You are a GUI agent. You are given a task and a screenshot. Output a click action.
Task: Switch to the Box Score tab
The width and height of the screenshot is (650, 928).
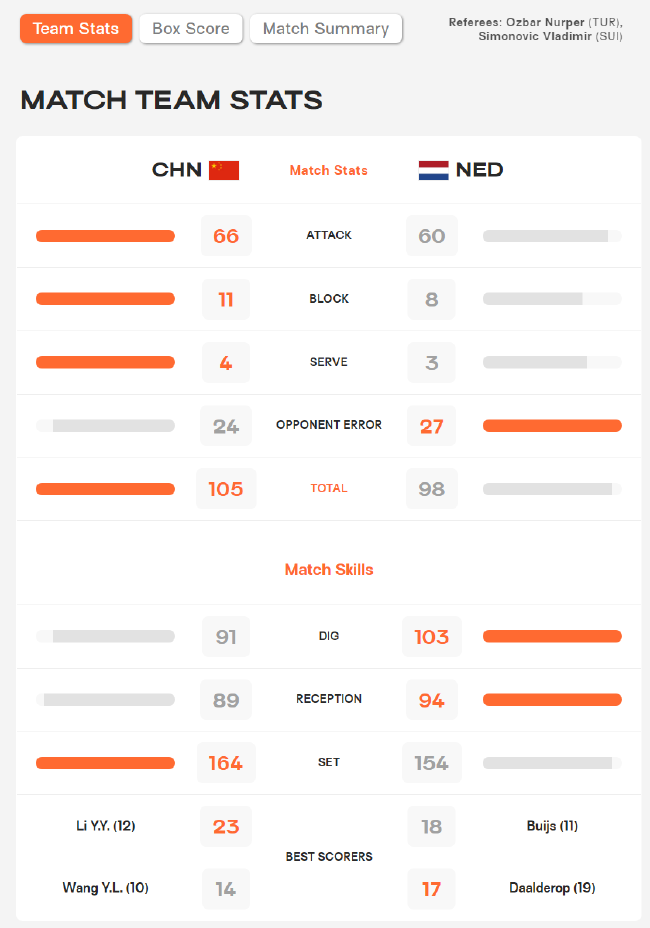point(191,28)
